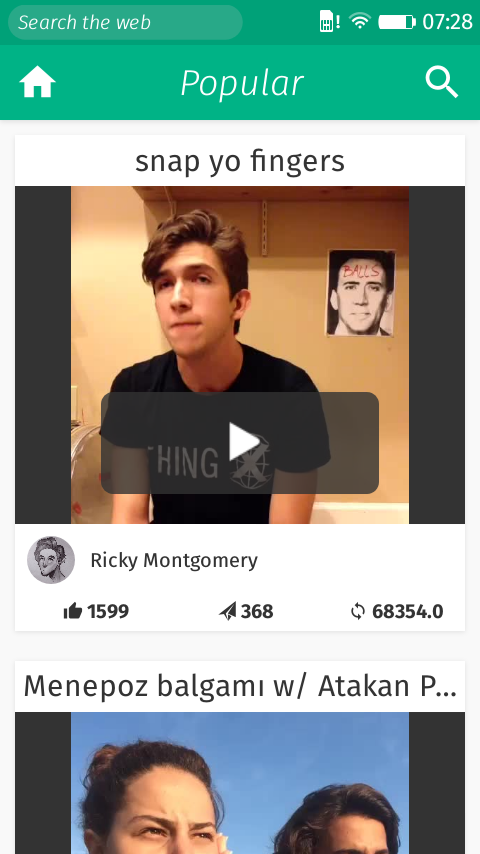Viewport: 480px width, 854px height.
Task: Click the thumbs-up like icon
Action: (72, 612)
